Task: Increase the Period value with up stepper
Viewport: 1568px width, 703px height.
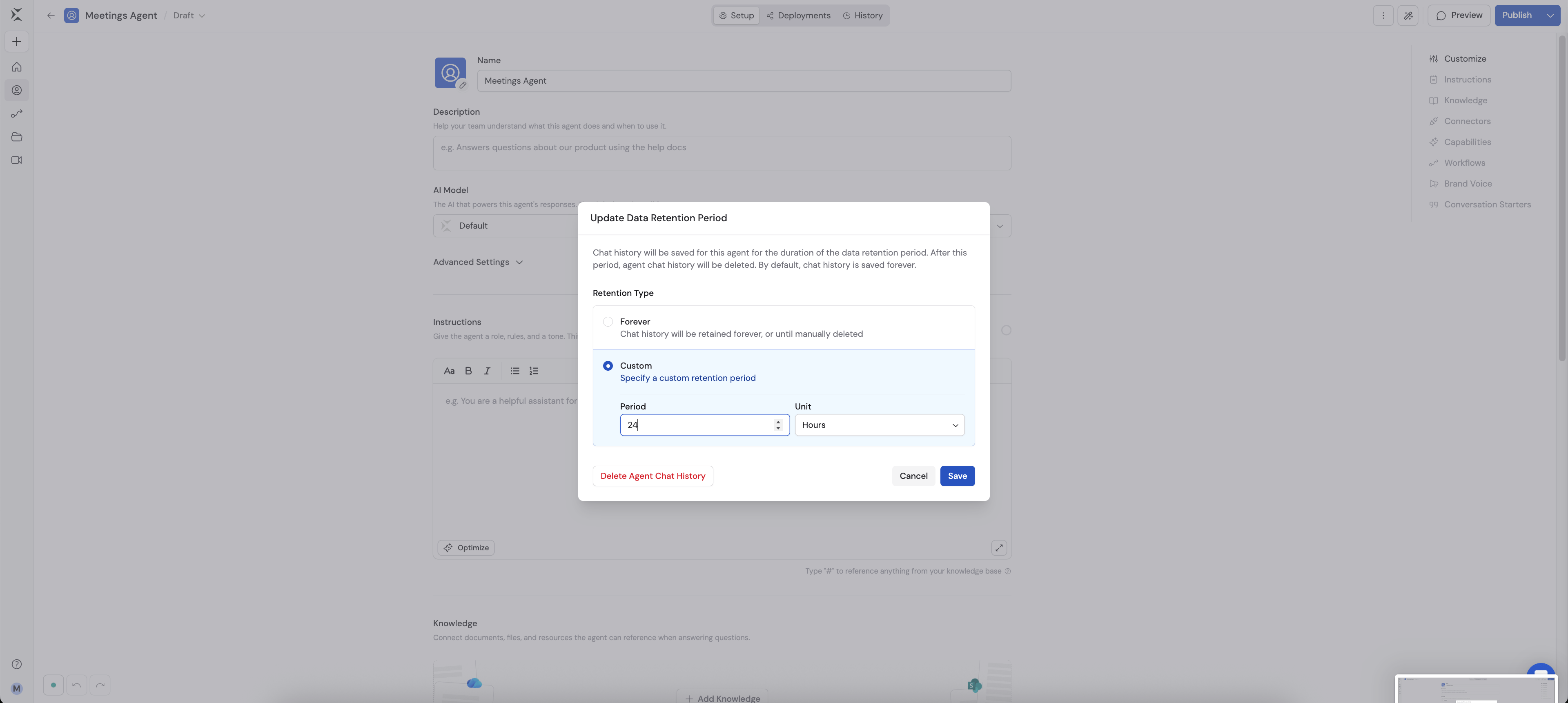Action: [778, 422]
